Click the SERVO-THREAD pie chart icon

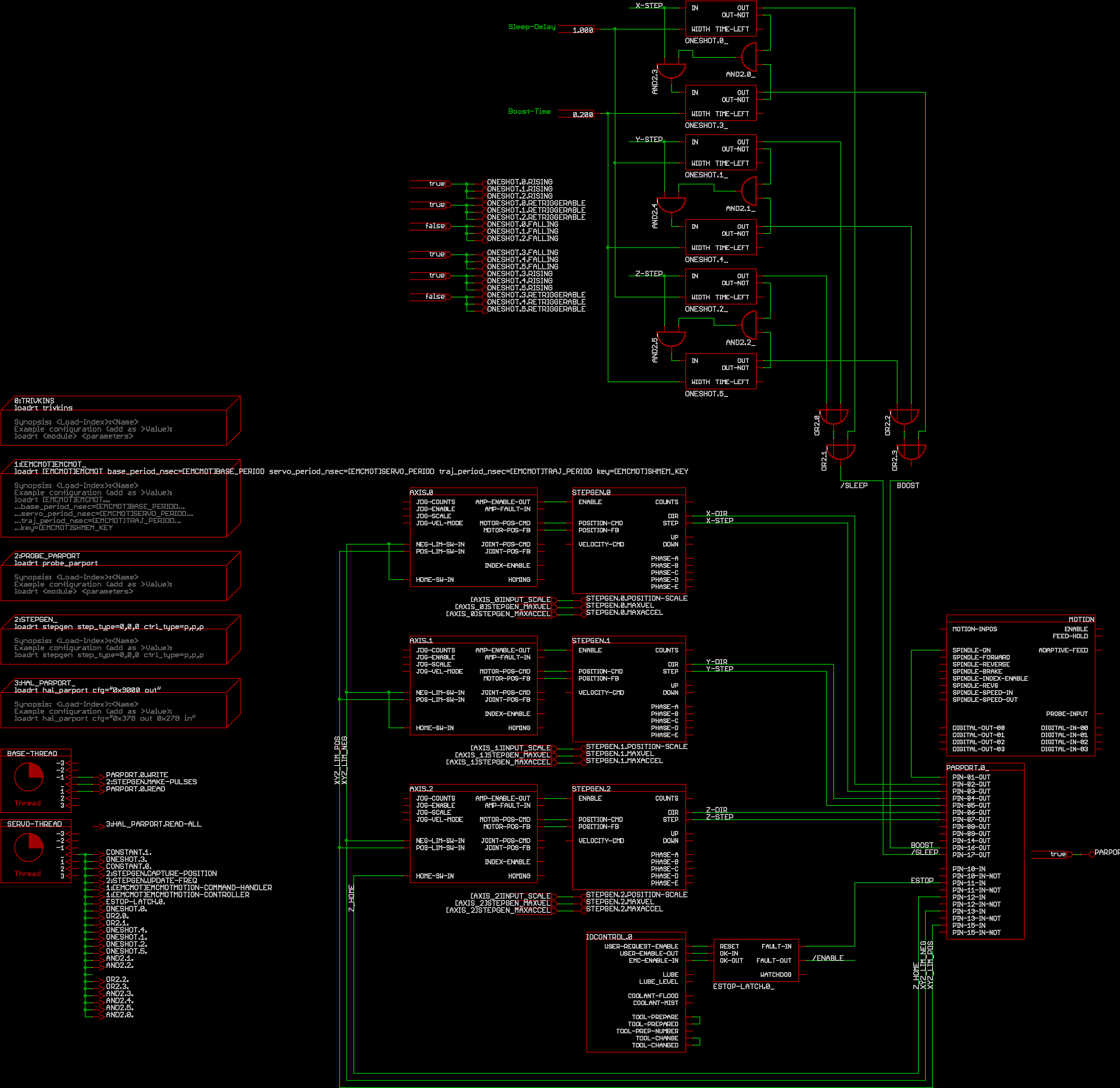click(29, 847)
